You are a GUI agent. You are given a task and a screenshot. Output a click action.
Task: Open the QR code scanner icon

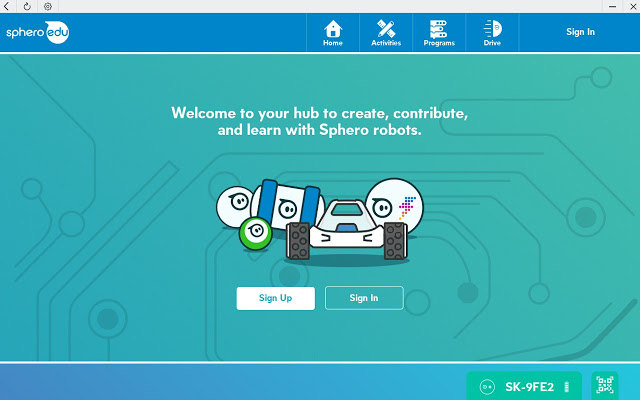(605, 385)
